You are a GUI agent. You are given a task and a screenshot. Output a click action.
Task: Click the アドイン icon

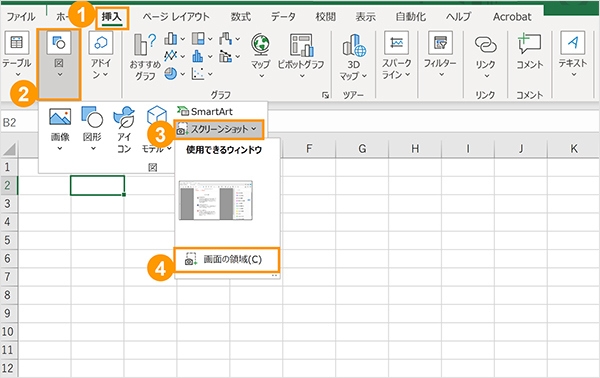point(101,43)
